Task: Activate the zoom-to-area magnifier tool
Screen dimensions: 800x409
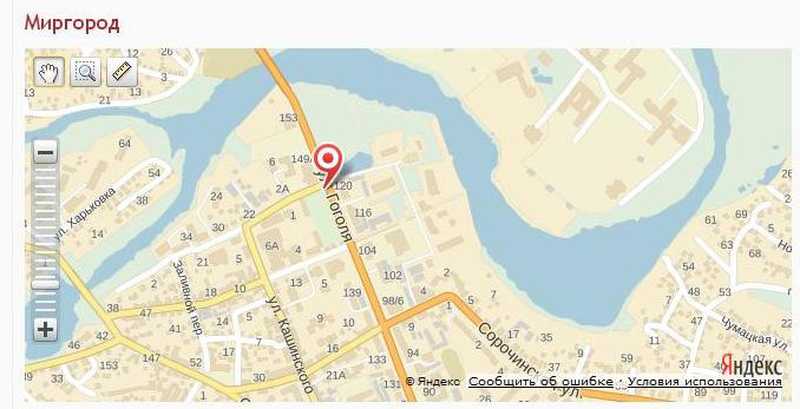Action: coord(85,72)
